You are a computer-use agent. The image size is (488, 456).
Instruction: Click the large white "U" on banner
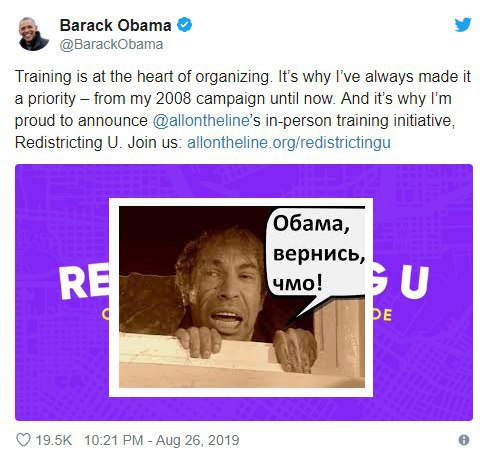pyautogui.click(x=414, y=282)
